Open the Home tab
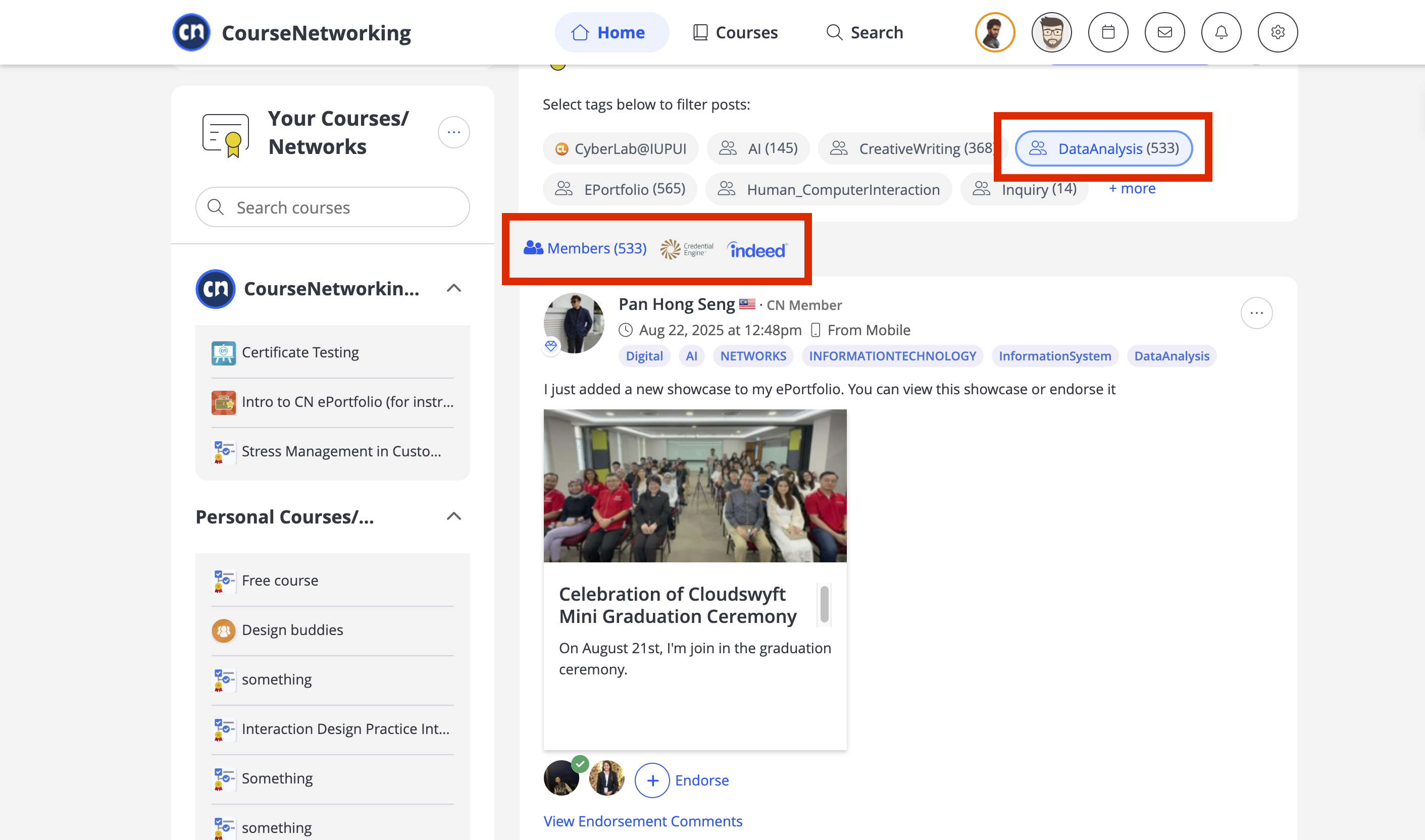This screenshot has height=840, width=1425. [x=612, y=32]
